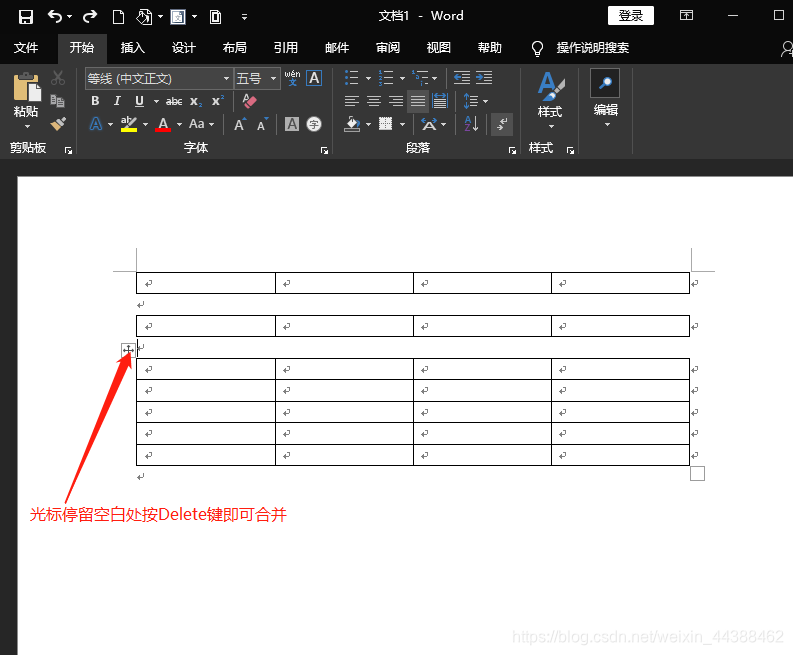The image size is (793, 655).
Task: Increase paragraph indent
Action: (484, 78)
